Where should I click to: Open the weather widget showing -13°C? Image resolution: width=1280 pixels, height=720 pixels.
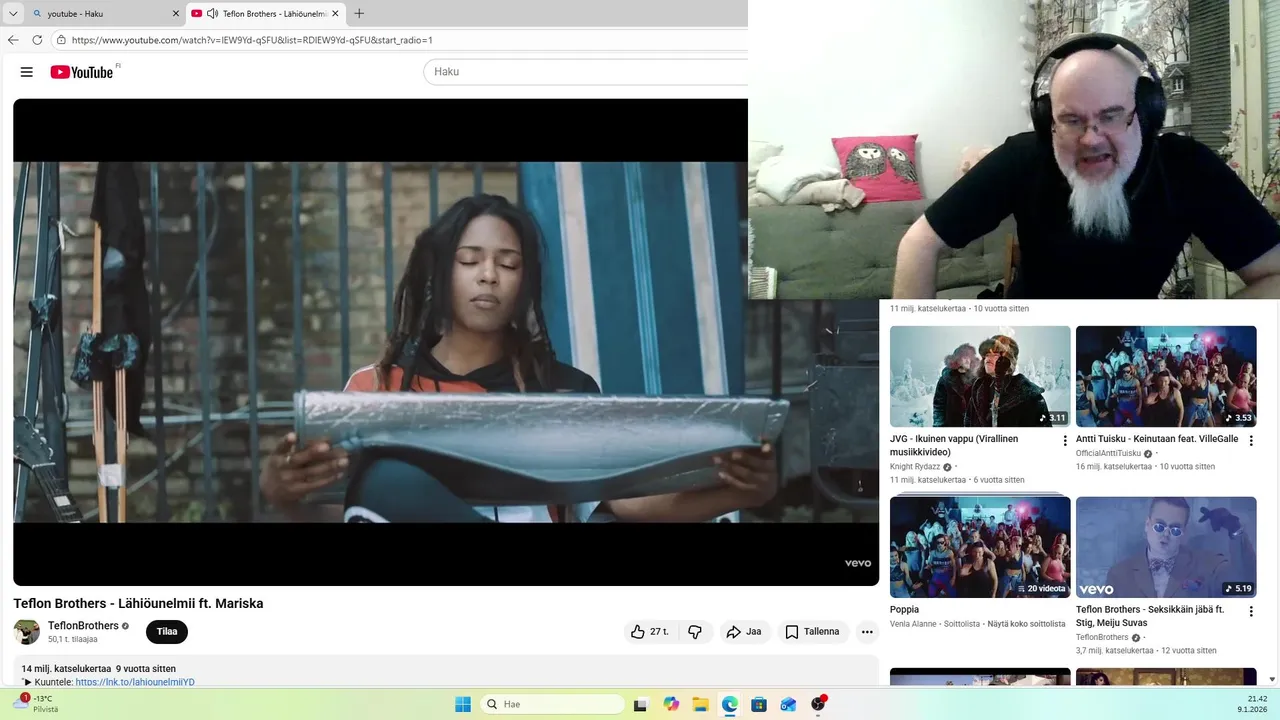pyautogui.click(x=35, y=704)
